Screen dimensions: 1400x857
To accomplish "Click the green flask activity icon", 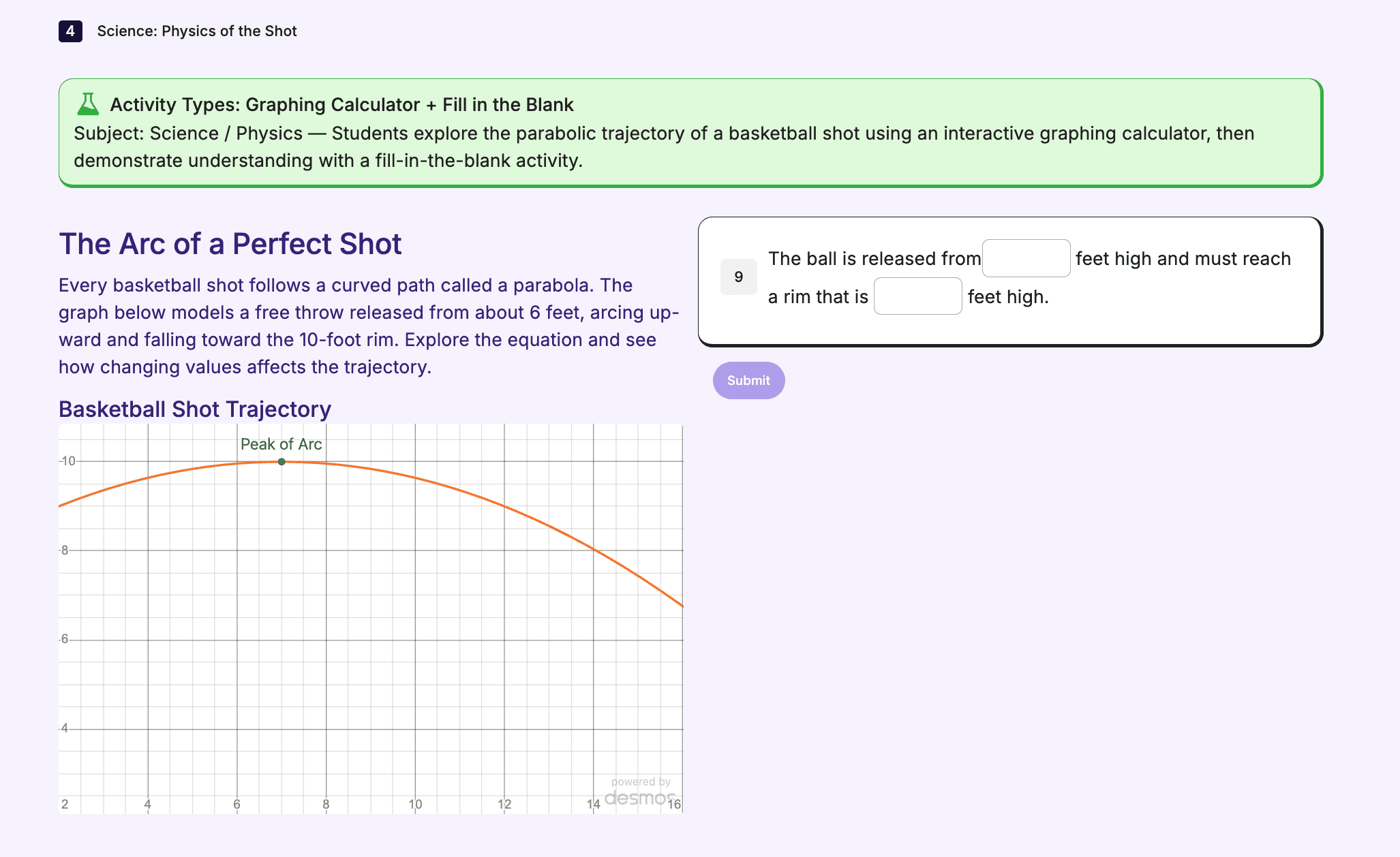I will (88, 104).
